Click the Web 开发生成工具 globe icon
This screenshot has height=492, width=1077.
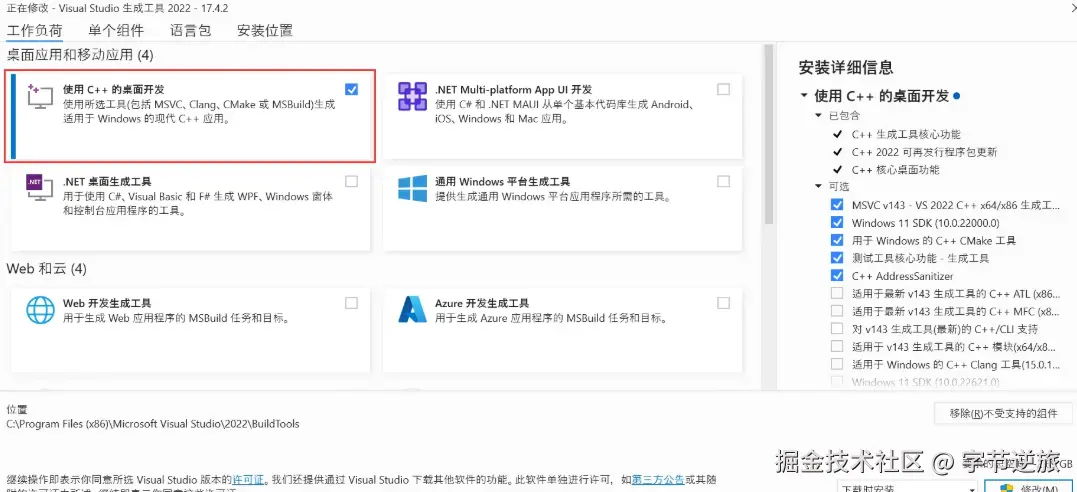coord(40,309)
